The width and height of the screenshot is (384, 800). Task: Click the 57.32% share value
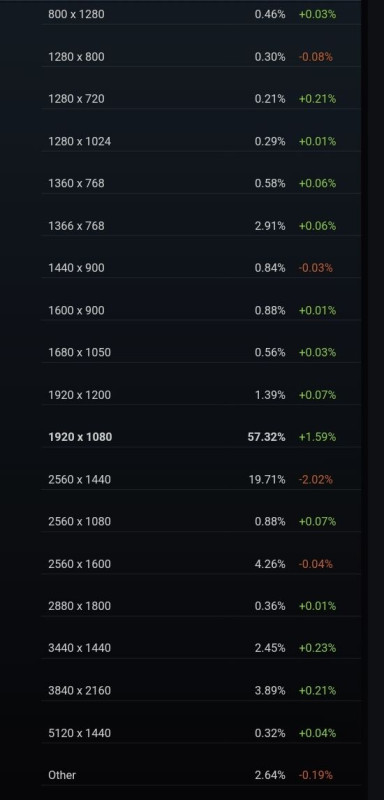(x=266, y=437)
